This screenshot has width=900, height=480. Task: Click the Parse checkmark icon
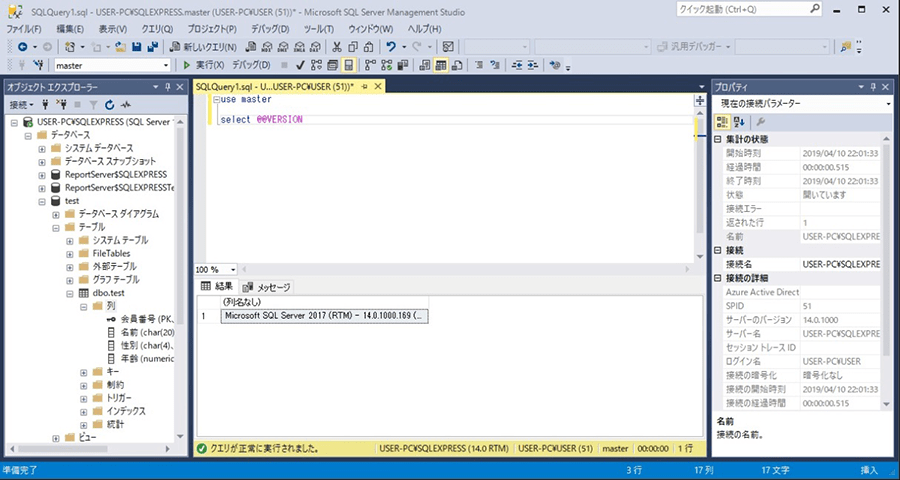(x=300, y=65)
